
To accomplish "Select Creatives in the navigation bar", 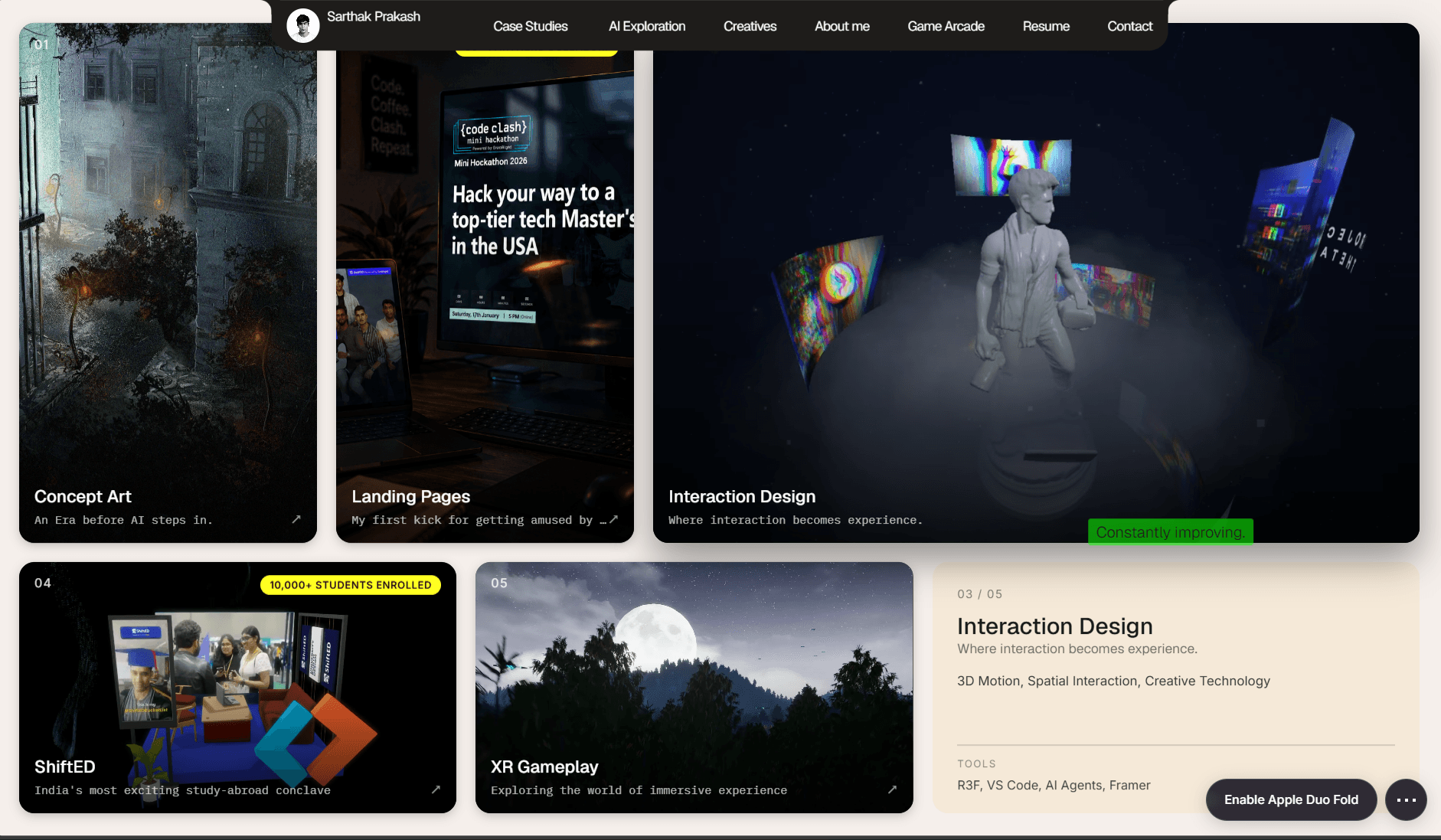I will pos(750,26).
